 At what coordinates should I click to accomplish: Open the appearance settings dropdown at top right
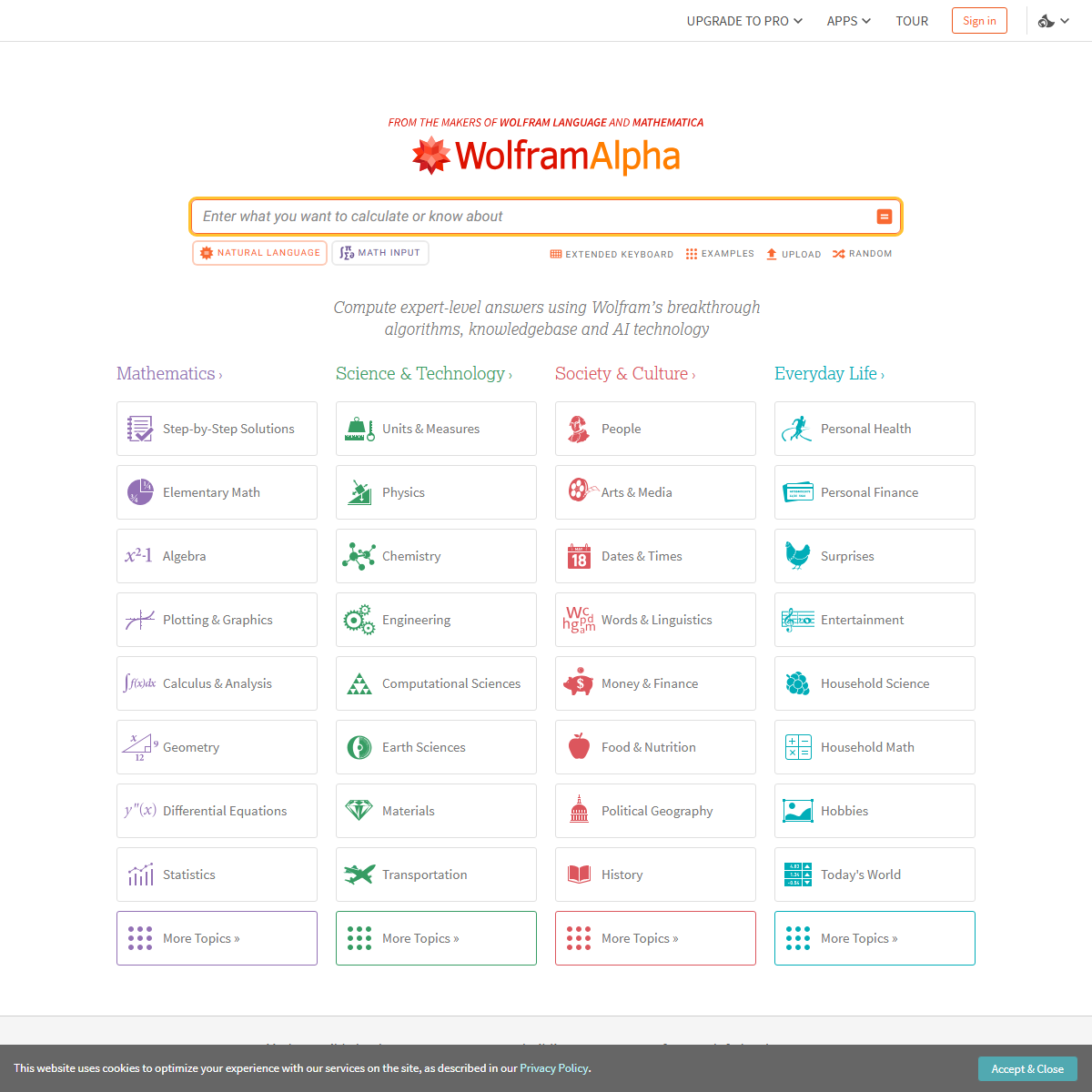pos(1054,21)
